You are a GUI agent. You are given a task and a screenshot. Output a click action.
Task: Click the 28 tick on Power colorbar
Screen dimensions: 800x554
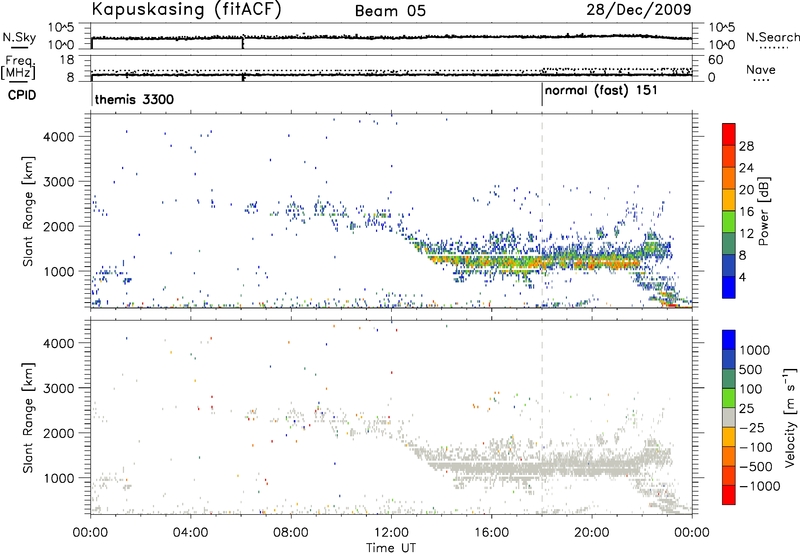pos(746,146)
